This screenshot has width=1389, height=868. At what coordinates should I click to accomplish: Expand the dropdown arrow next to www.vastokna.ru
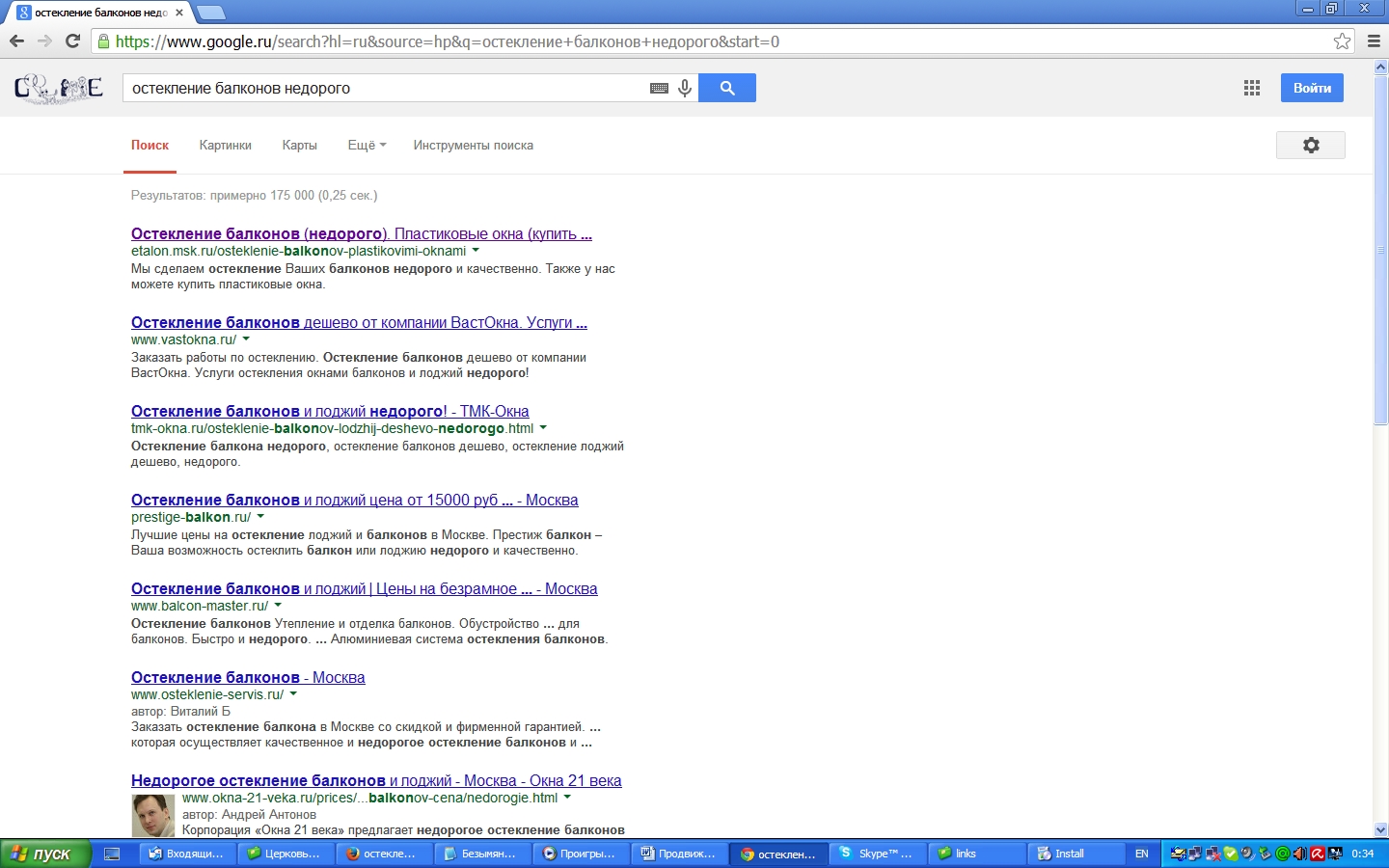coord(247,339)
